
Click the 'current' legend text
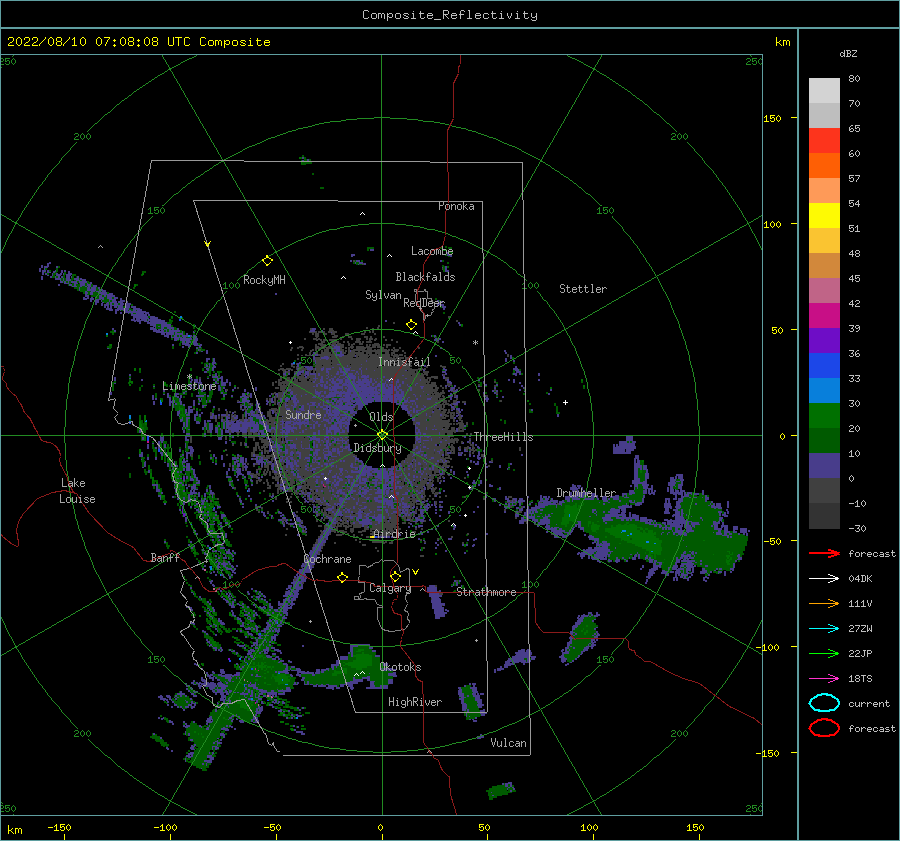click(869, 703)
